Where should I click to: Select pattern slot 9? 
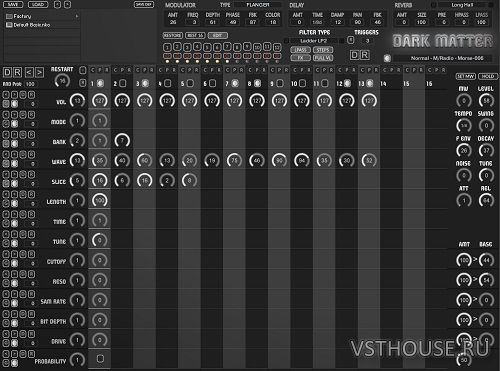point(247,46)
